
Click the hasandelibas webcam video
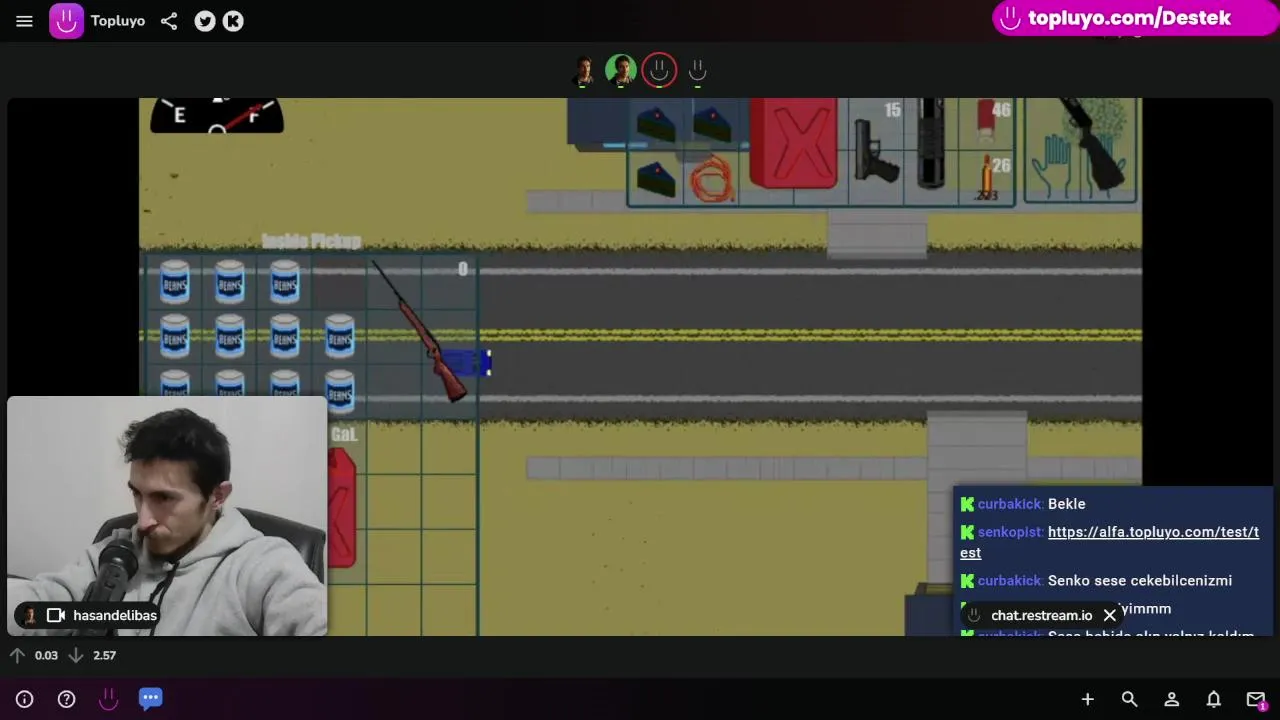click(x=167, y=515)
